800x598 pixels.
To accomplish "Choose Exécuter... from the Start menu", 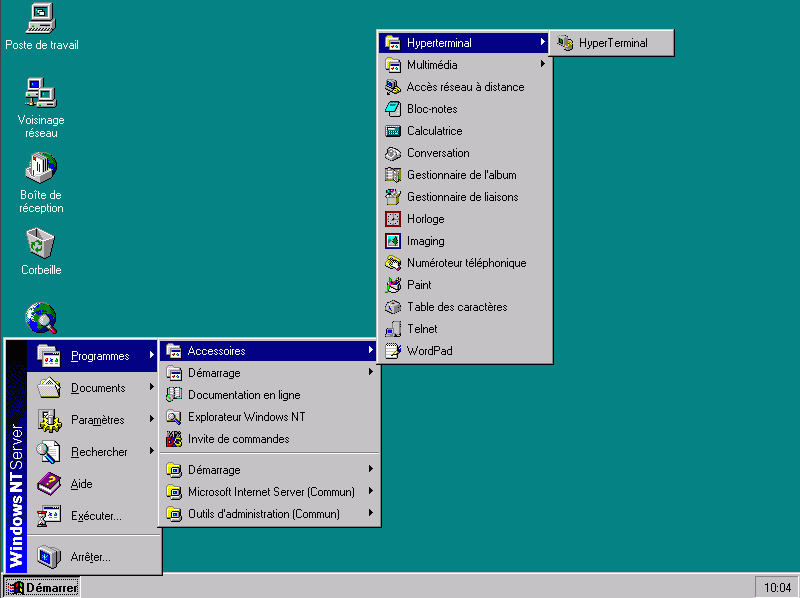I will 92,516.
